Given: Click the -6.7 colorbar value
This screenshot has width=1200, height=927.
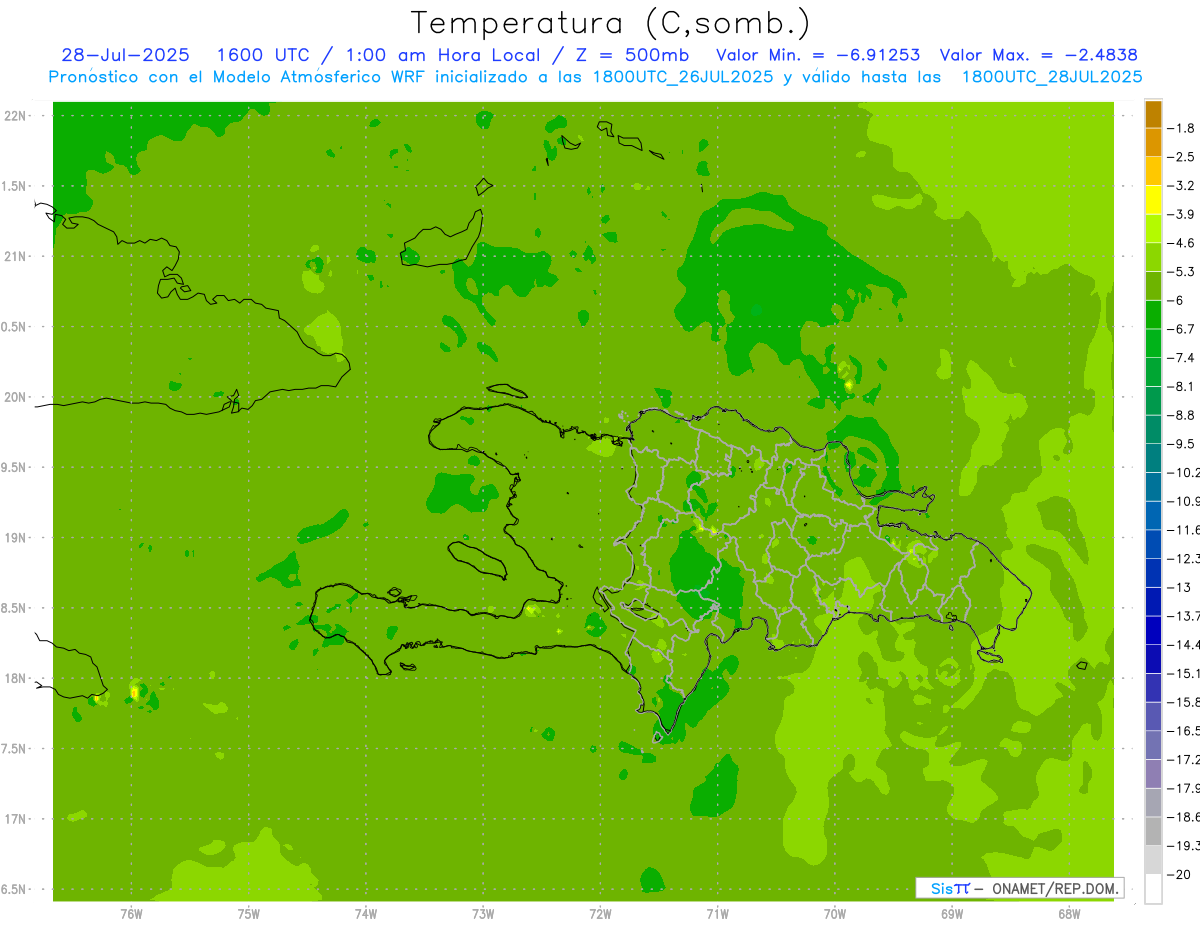Looking at the screenshot, I should click(x=1181, y=329).
